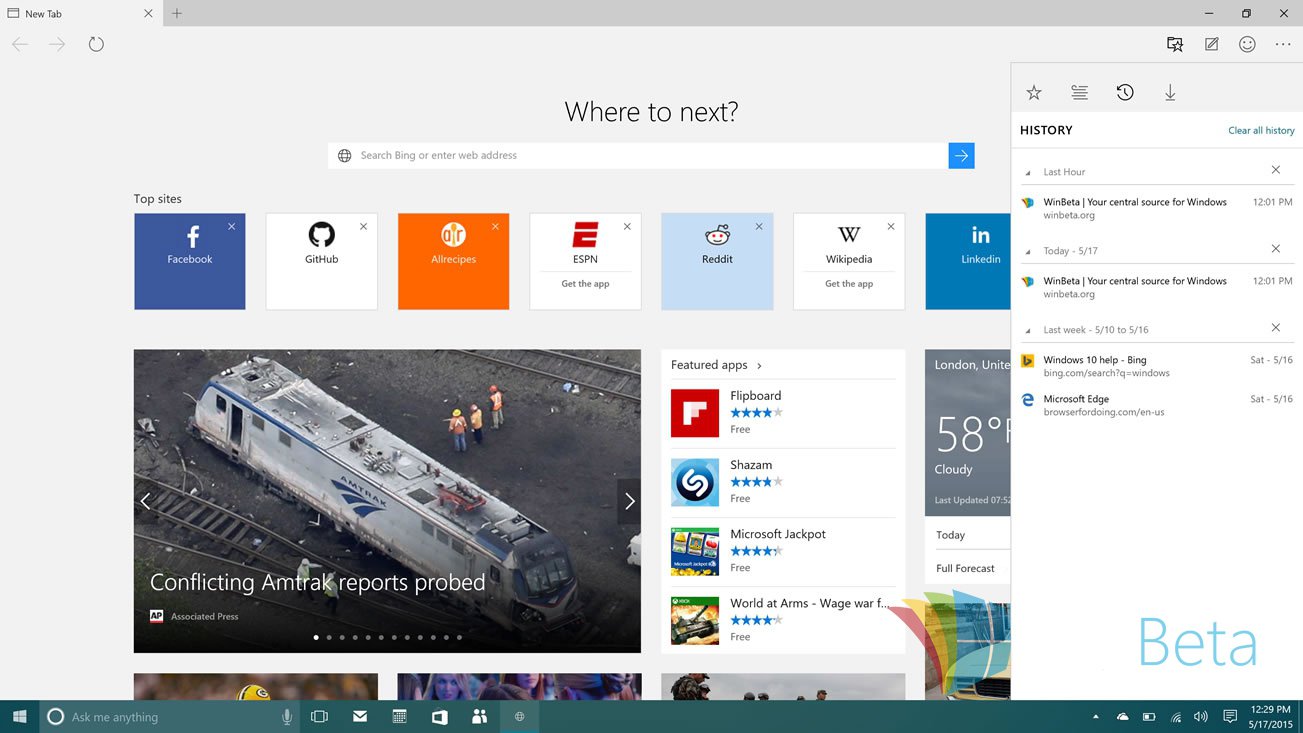Remove Reddit from top sites

coord(759,227)
